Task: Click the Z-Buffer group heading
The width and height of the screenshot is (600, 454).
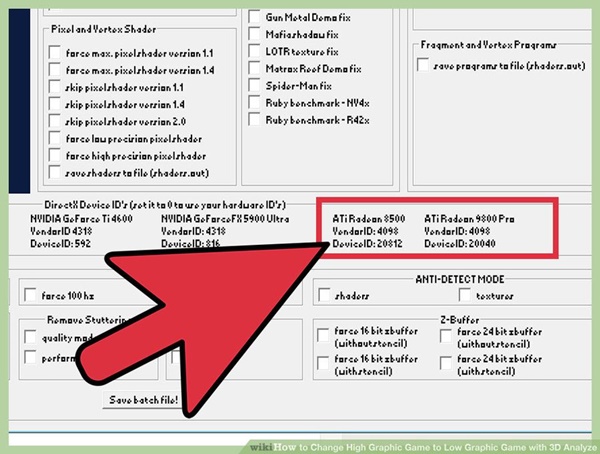Action: pyautogui.click(x=460, y=319)
